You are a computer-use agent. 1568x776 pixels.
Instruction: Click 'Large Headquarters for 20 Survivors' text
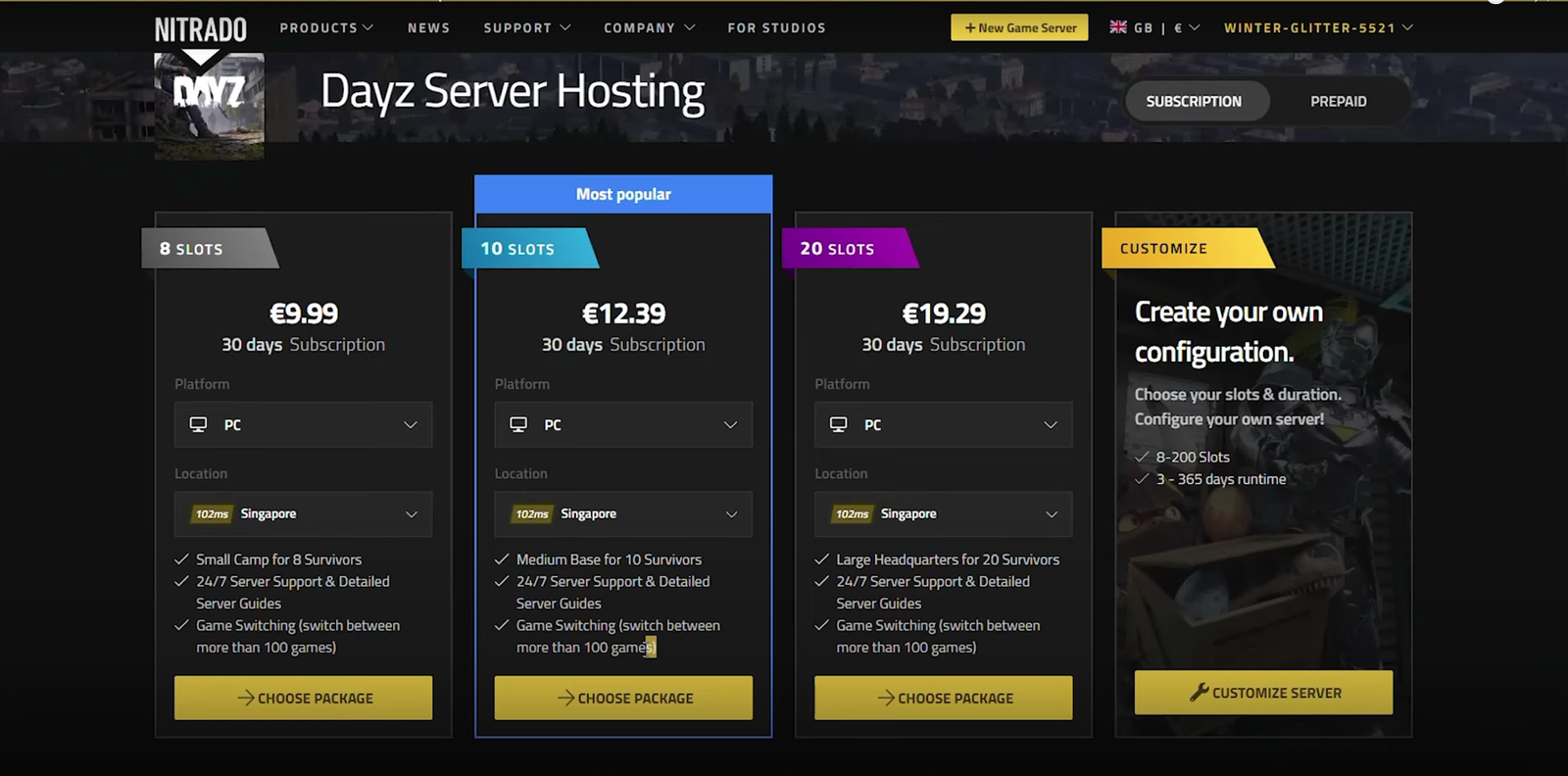tap(948, 559)
